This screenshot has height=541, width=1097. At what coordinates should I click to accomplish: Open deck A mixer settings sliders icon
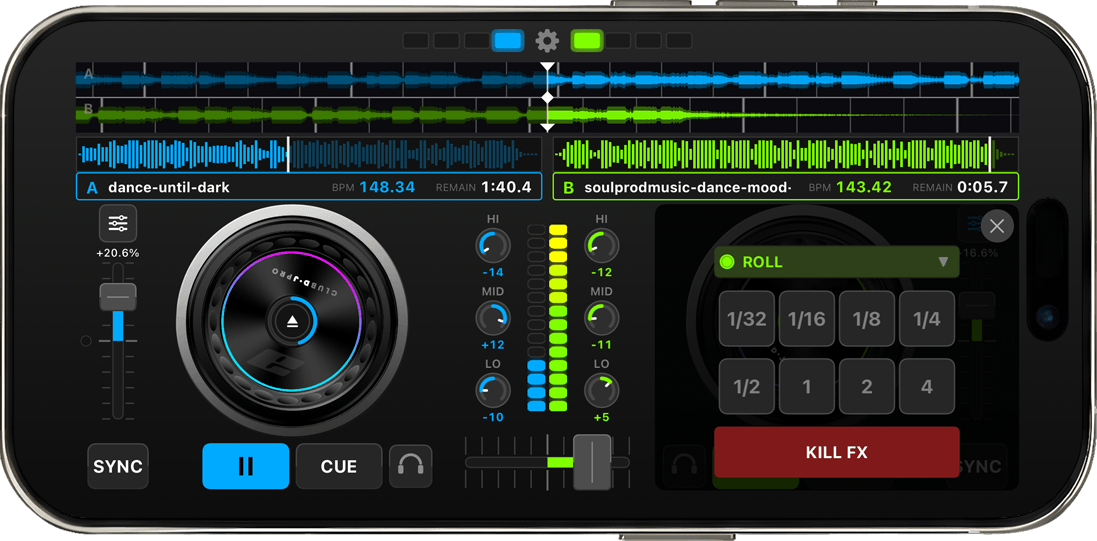[x=118, y=224]
